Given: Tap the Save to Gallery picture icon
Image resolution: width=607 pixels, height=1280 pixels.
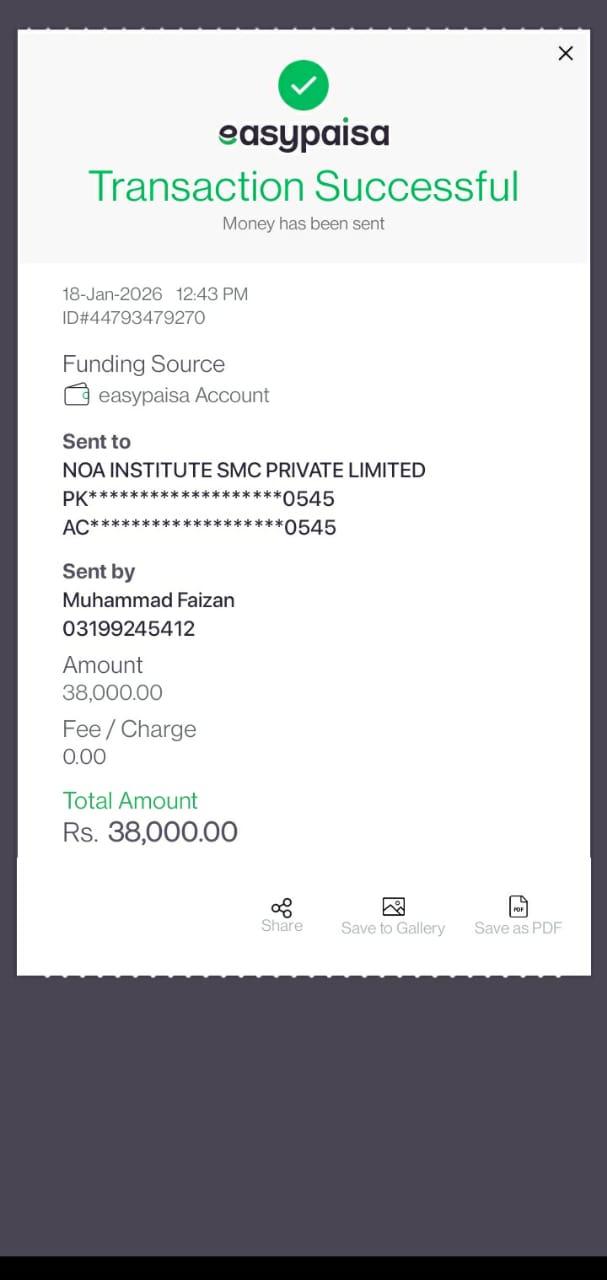Looking at the screenshot, I should click(393, 906).
